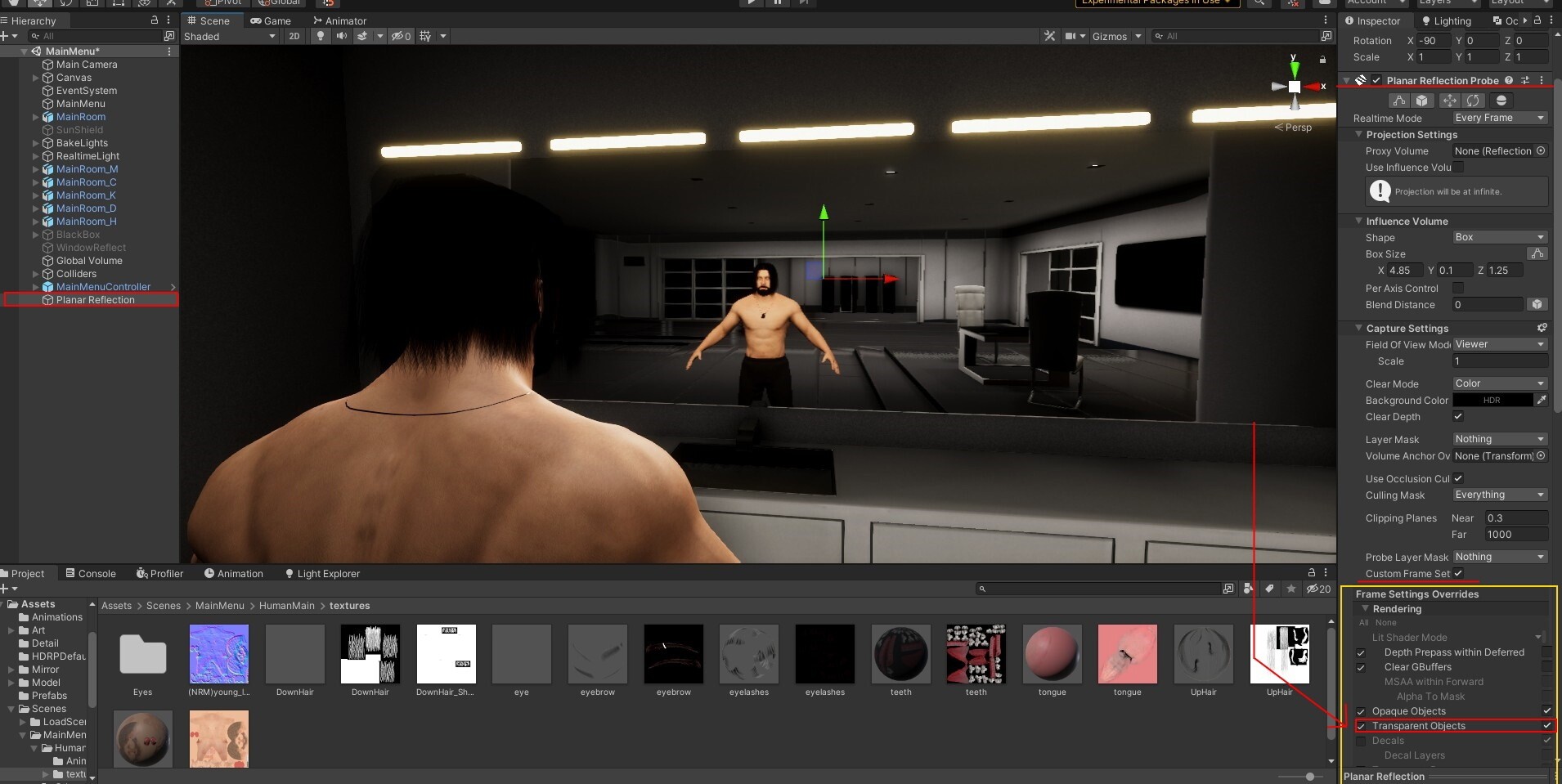Viewport: 1562px width, 784px height.
Task: Select the probe move tool in the Inspector
Action: (1450, 100)
